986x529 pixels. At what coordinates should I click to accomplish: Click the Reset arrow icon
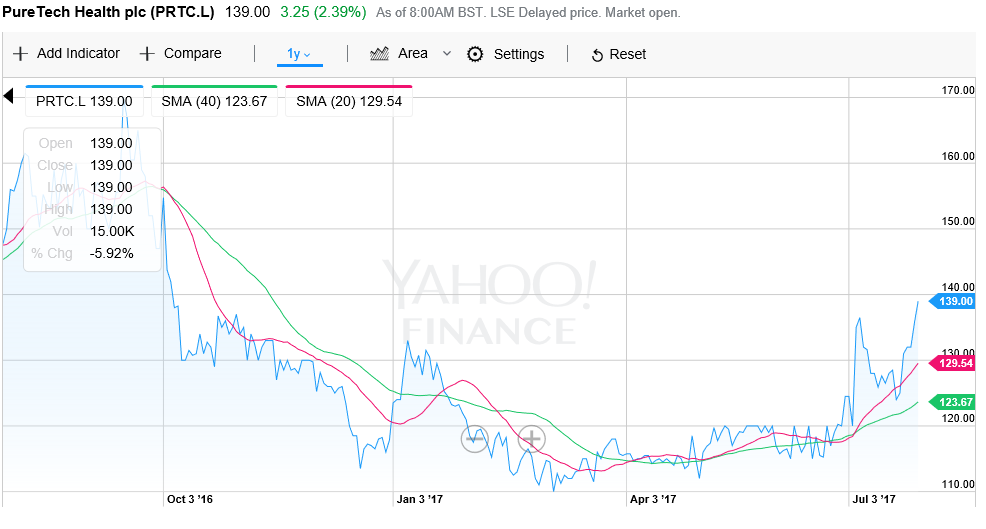[x=597, y=55]
